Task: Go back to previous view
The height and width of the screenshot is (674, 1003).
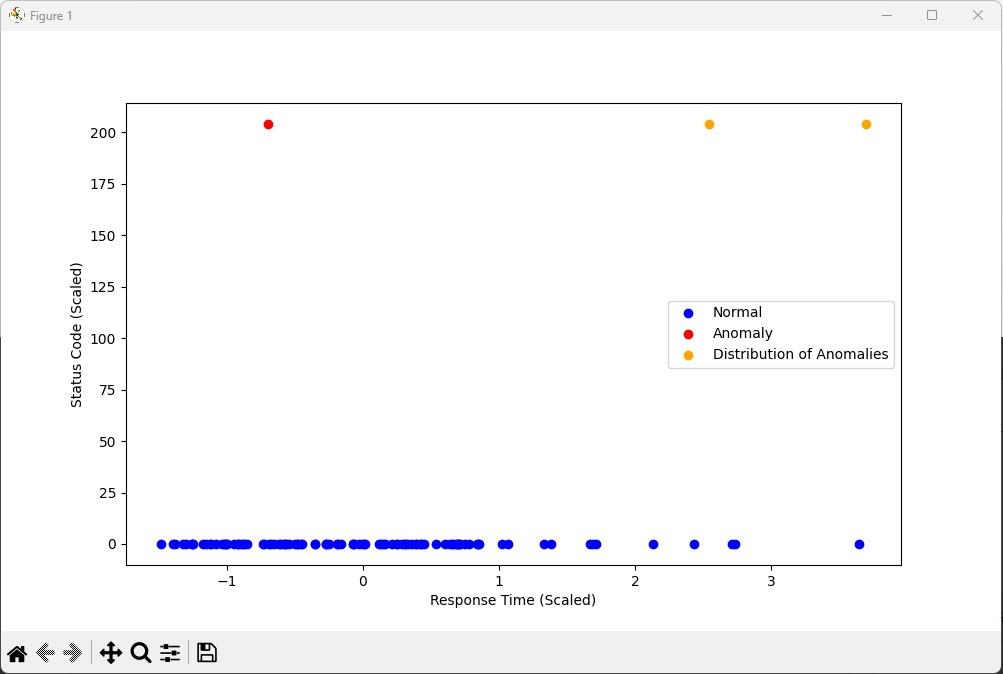Action: coord(45,653)
